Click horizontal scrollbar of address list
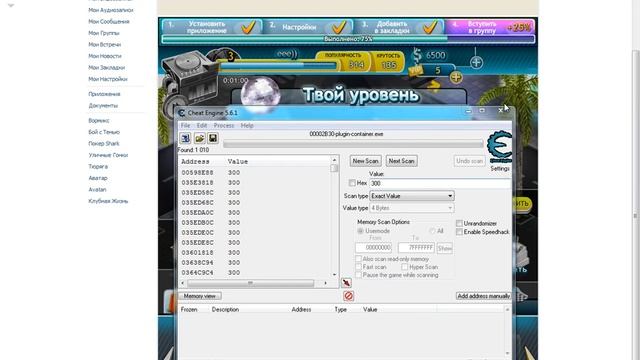The height and width of the screenshot is (360, 640). [x=251, y=283]
